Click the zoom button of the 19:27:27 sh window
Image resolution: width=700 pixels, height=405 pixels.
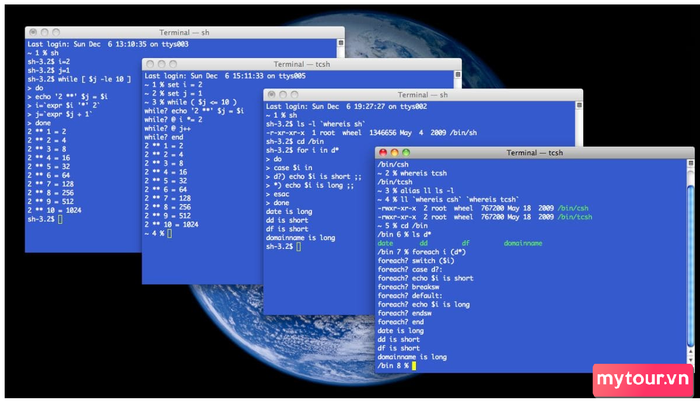(294, 95)
